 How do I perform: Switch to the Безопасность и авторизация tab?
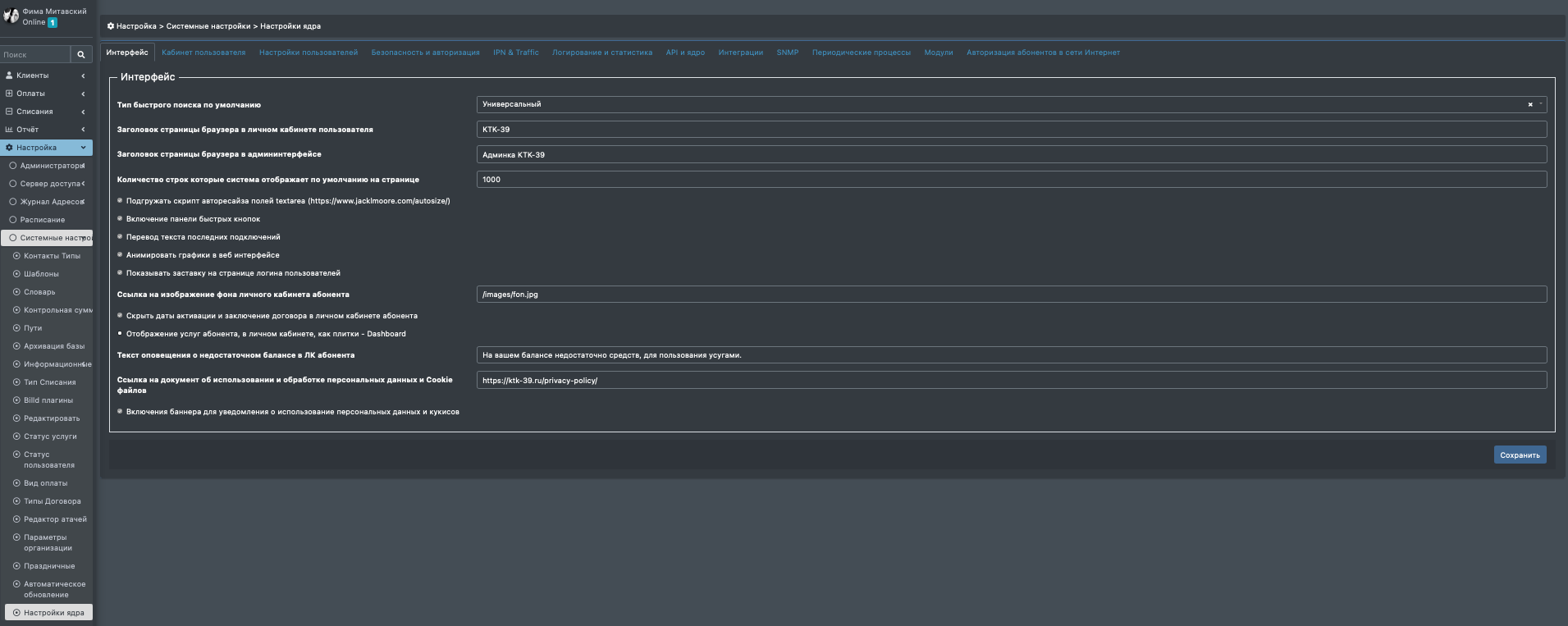[x=425, y=53]
